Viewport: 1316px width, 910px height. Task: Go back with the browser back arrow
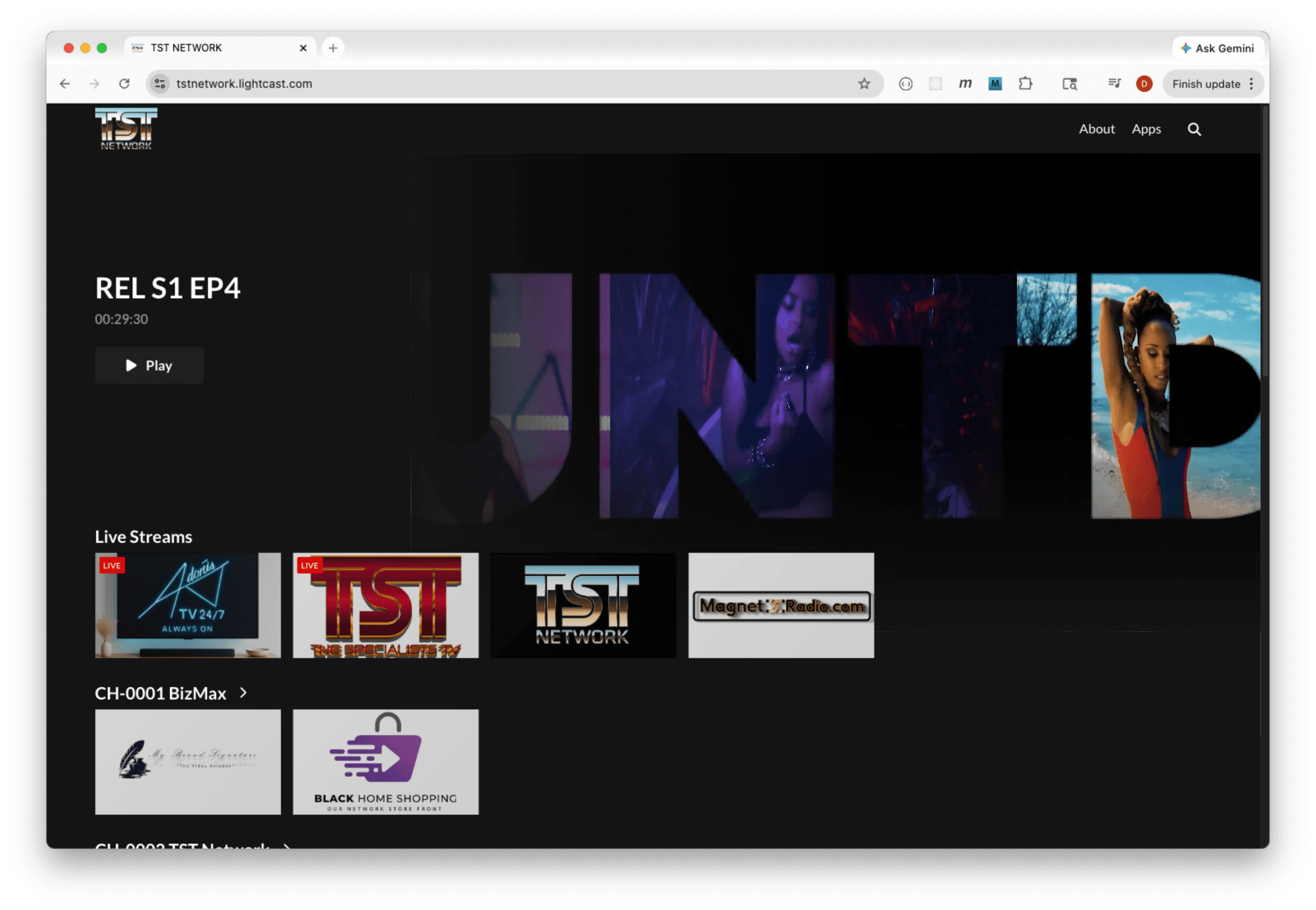pos(64,84)
